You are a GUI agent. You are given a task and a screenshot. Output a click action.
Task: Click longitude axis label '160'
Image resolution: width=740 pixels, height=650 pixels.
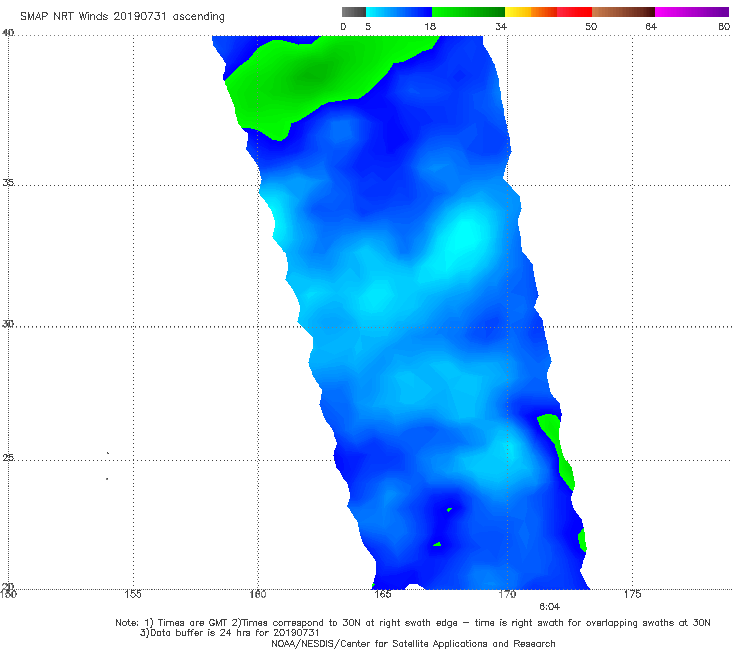[x=258, y=594]
